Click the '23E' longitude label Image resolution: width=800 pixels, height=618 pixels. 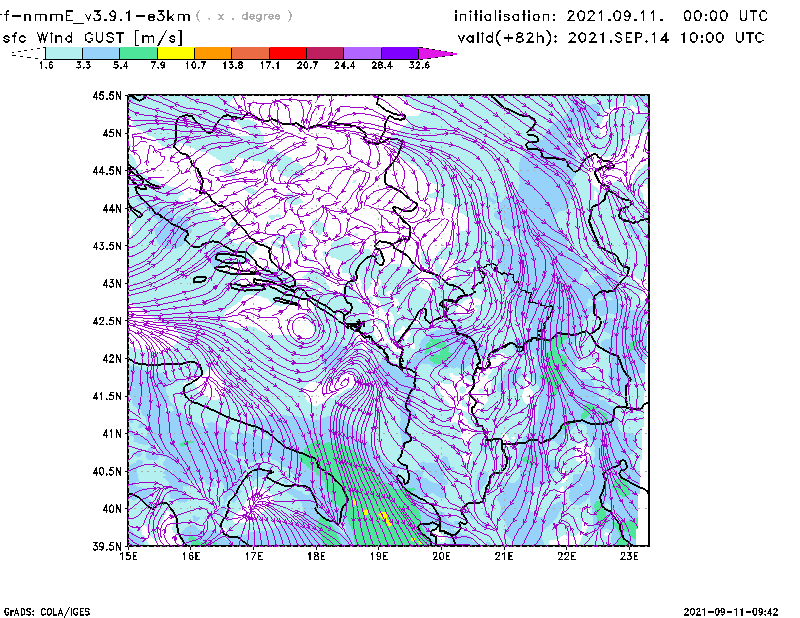pos(629,556)
